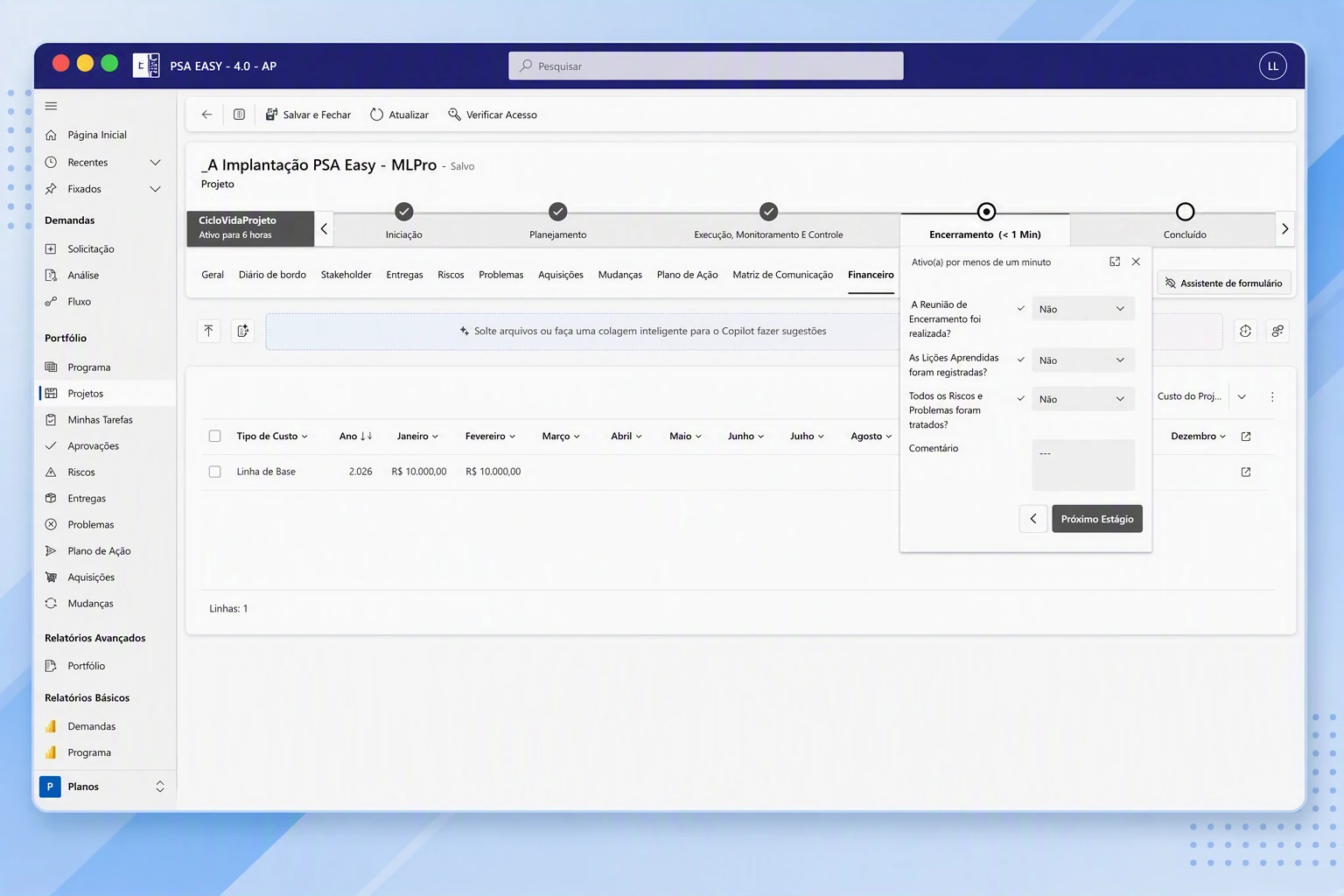
Task: Switch to the Entregas tab
Action: tap(404, 275)
